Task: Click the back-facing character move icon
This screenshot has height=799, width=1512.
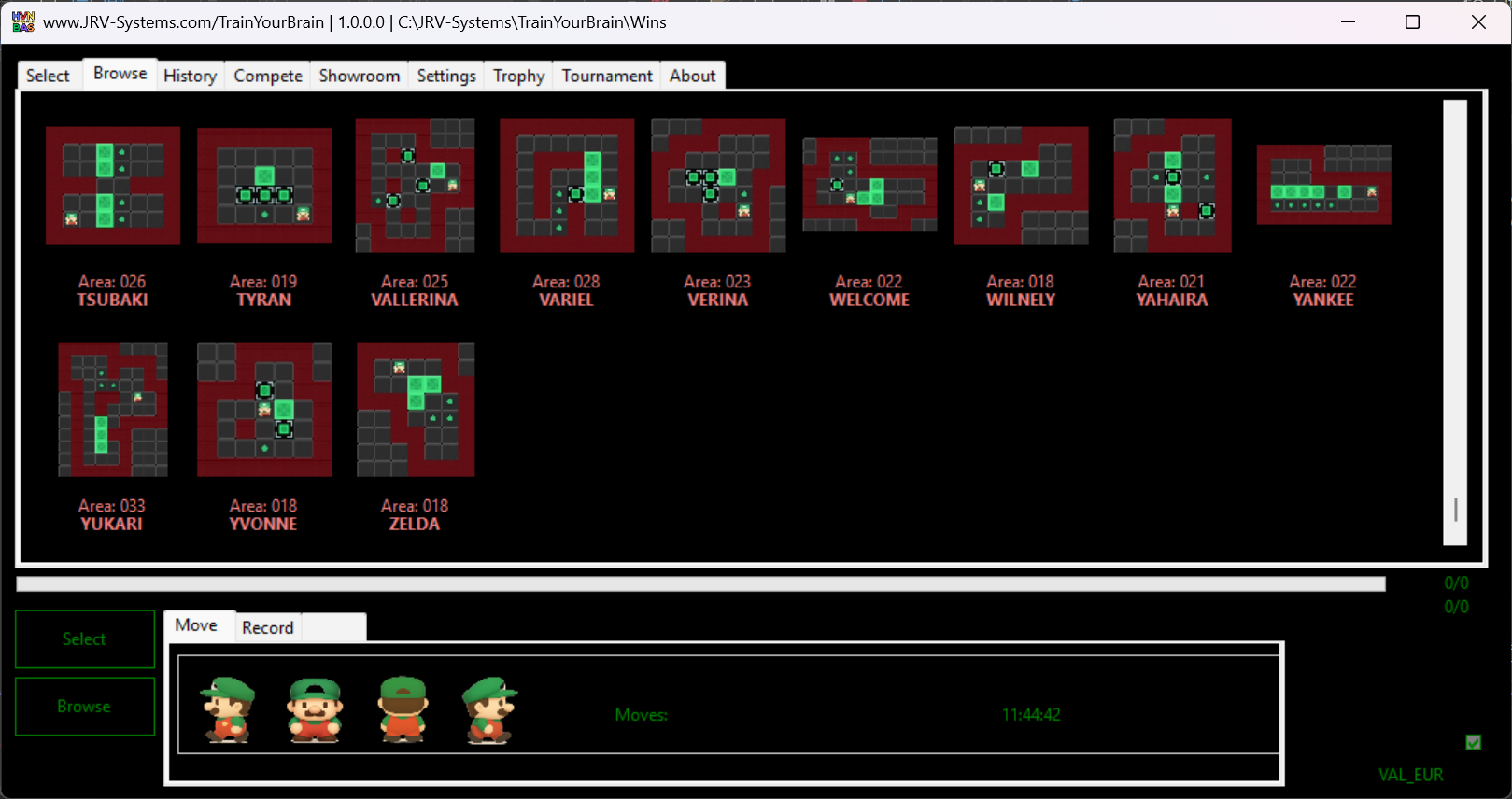Action: click(403, 710)
